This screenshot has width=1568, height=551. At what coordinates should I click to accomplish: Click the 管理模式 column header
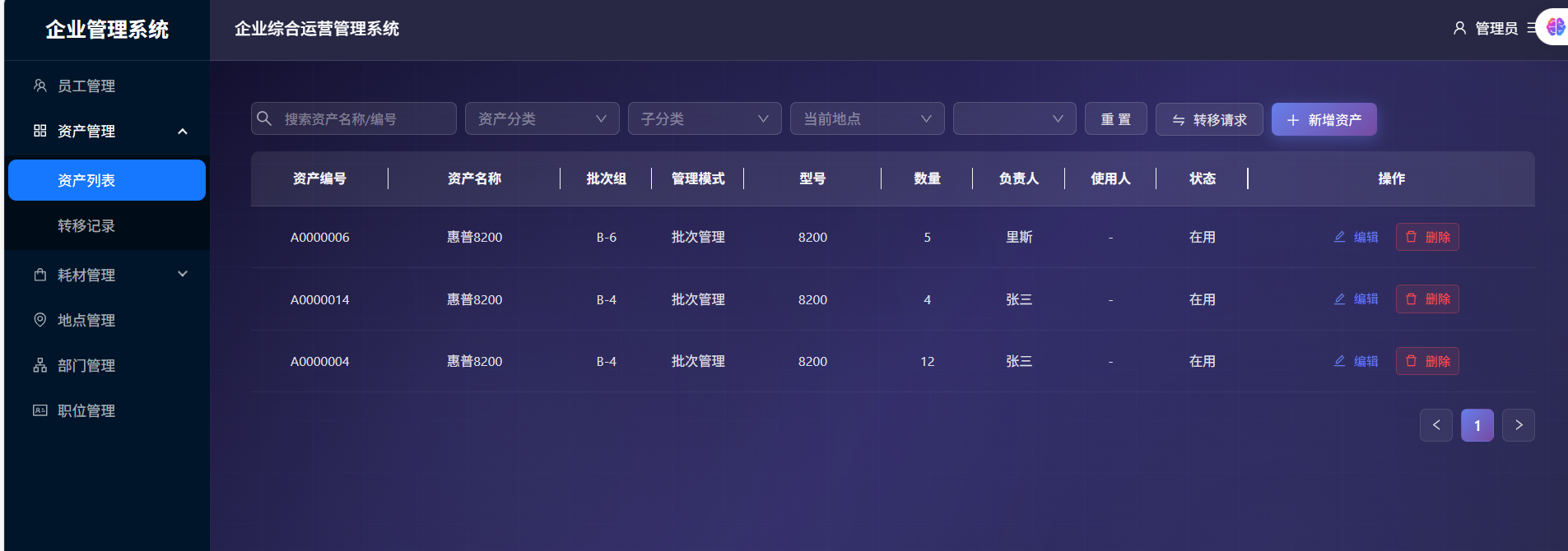698,178
